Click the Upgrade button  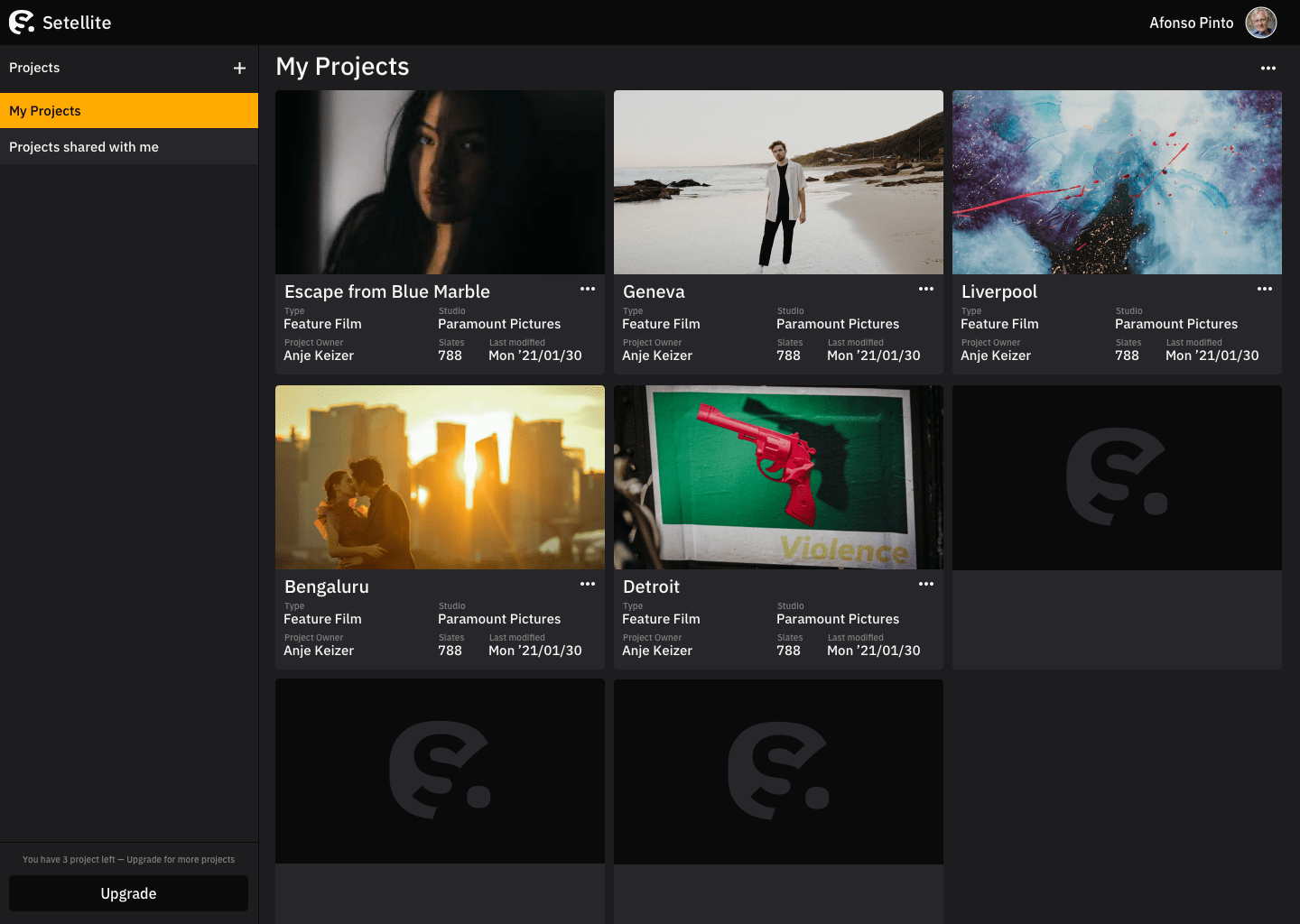(128, 893)
